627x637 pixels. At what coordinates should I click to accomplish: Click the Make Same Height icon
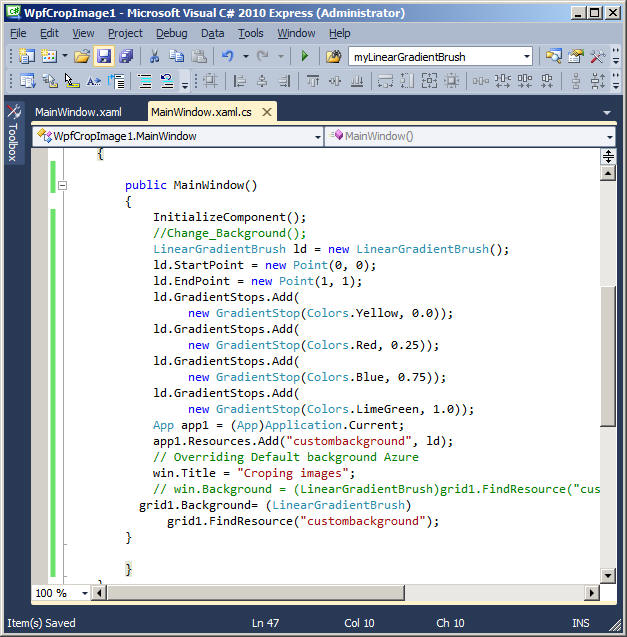click(x=407, y=81)
